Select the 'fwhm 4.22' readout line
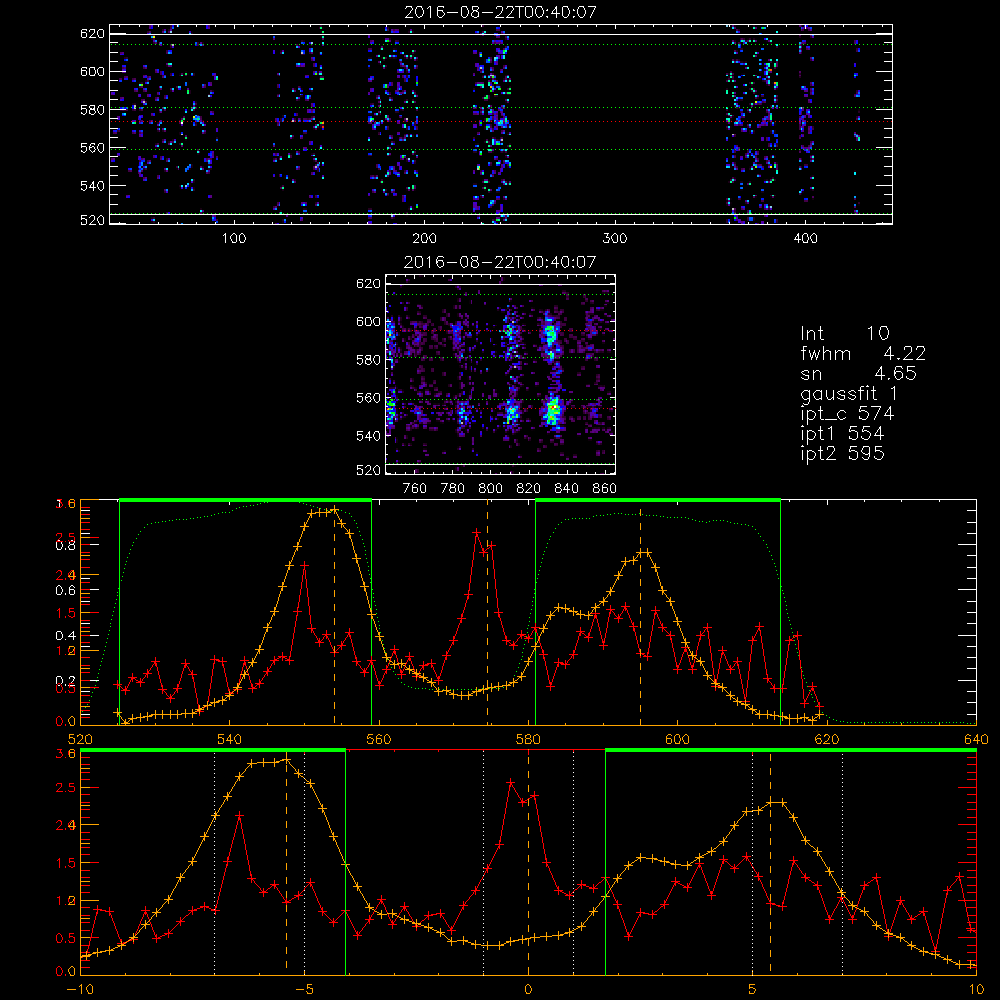Screen dimensions: 1000x1000 [x=863, y=353]
